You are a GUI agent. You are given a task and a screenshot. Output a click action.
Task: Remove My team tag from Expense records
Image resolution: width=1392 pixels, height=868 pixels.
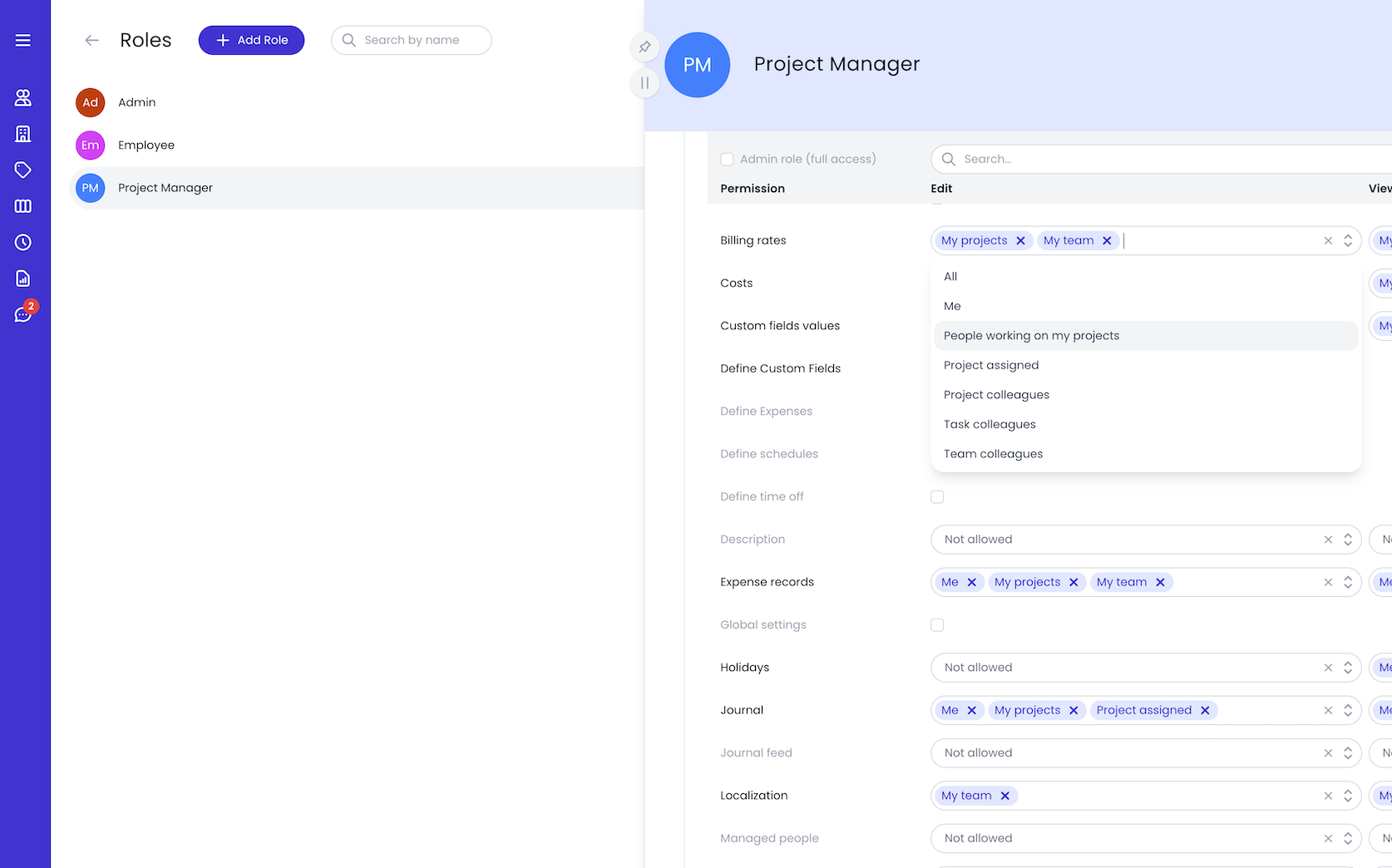(x=1160, y=582)
